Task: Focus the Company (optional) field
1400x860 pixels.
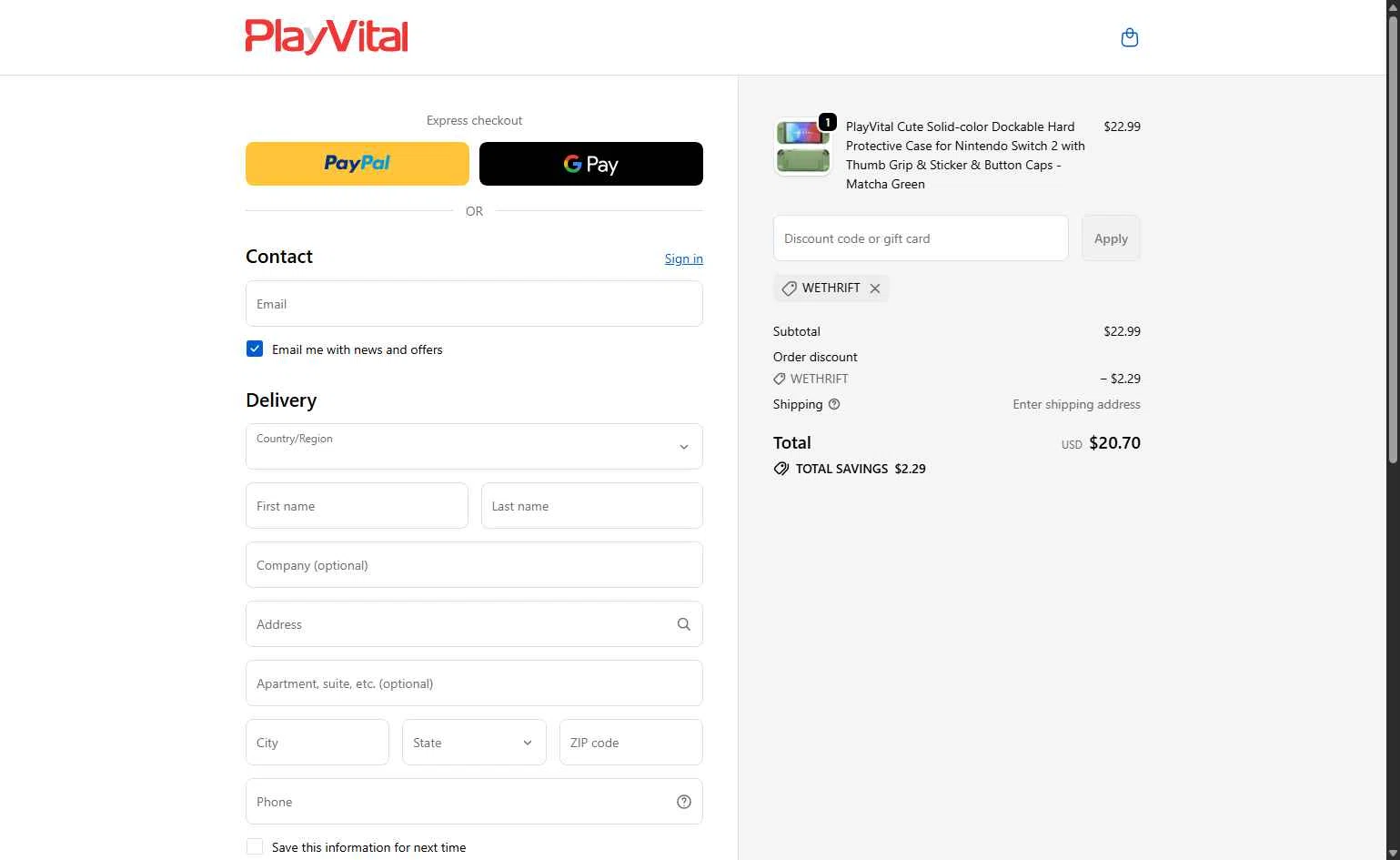Action: 474,565
